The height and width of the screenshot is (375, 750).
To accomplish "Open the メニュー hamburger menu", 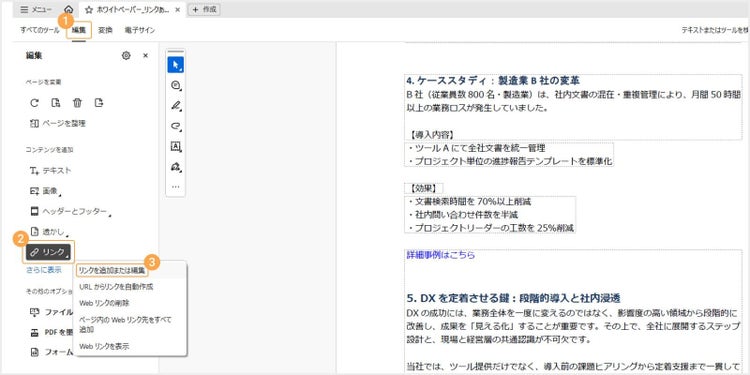I will pos(36,10).
